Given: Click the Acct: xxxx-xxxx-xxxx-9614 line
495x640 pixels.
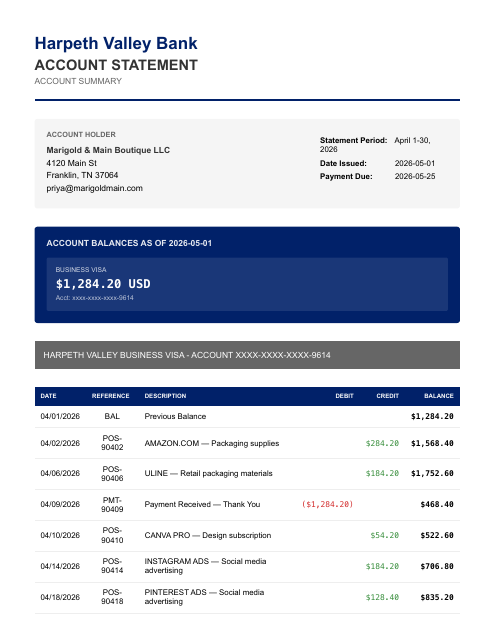Looking at the screenshot, I should 95,298.
